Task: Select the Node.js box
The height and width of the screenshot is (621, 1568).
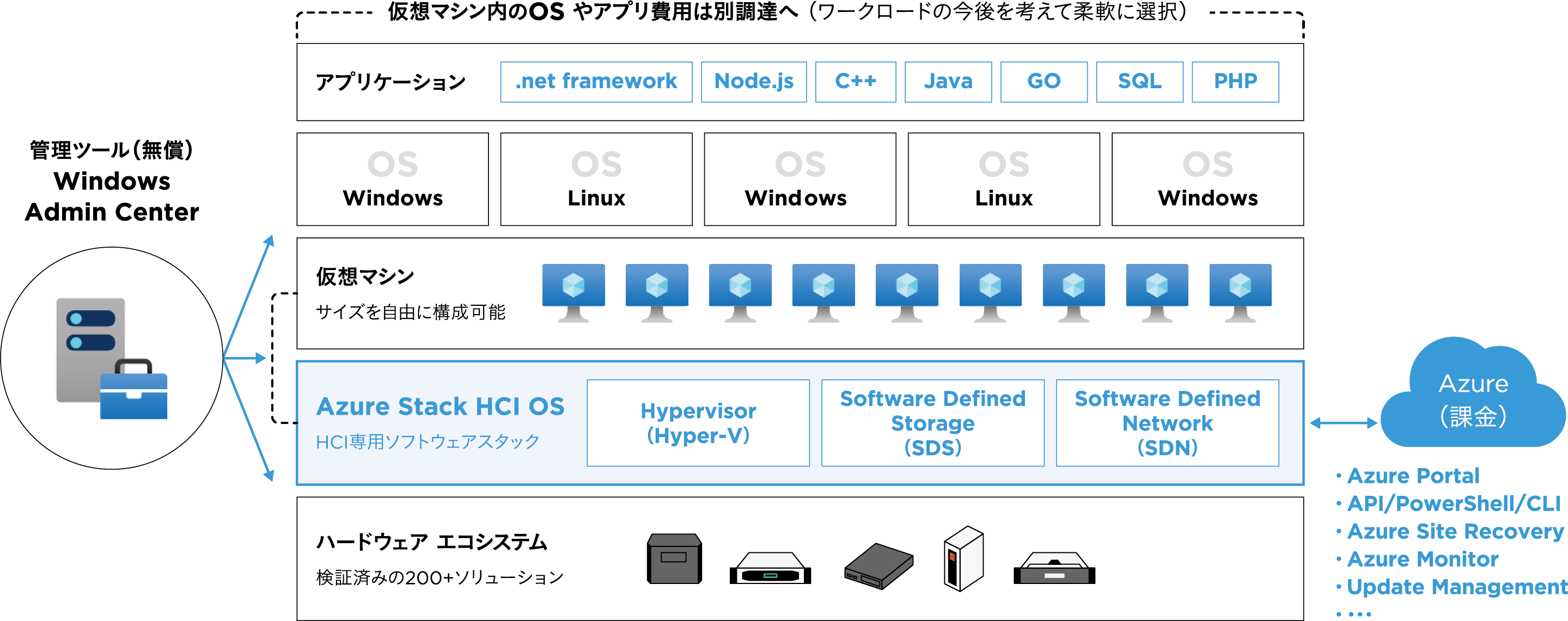Action: click(754, 82)
